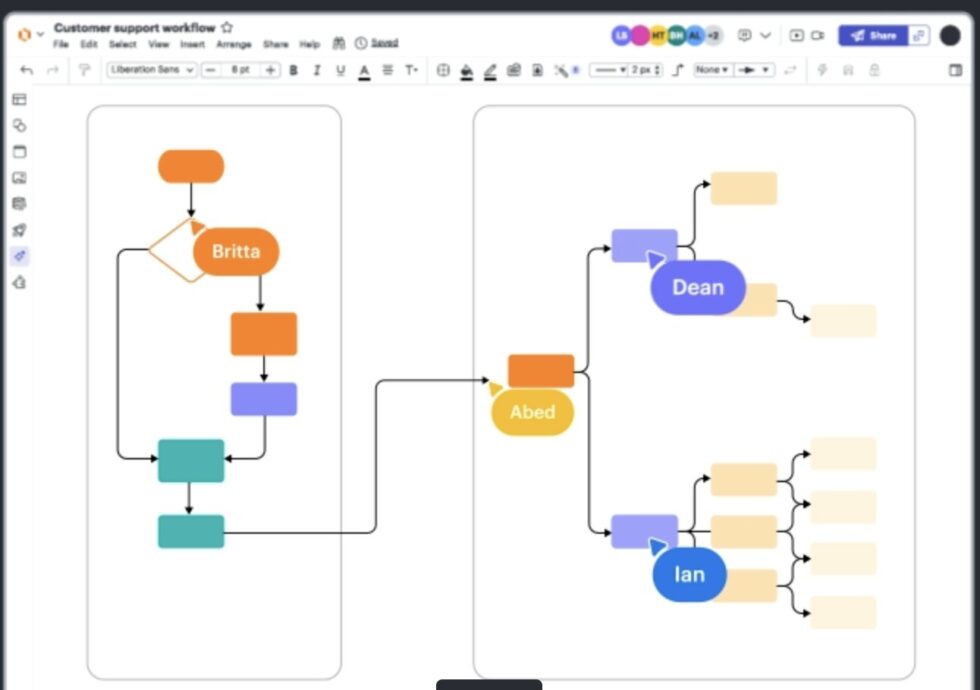
Task: Open the text color picker
Action: [x=365, y=70]
